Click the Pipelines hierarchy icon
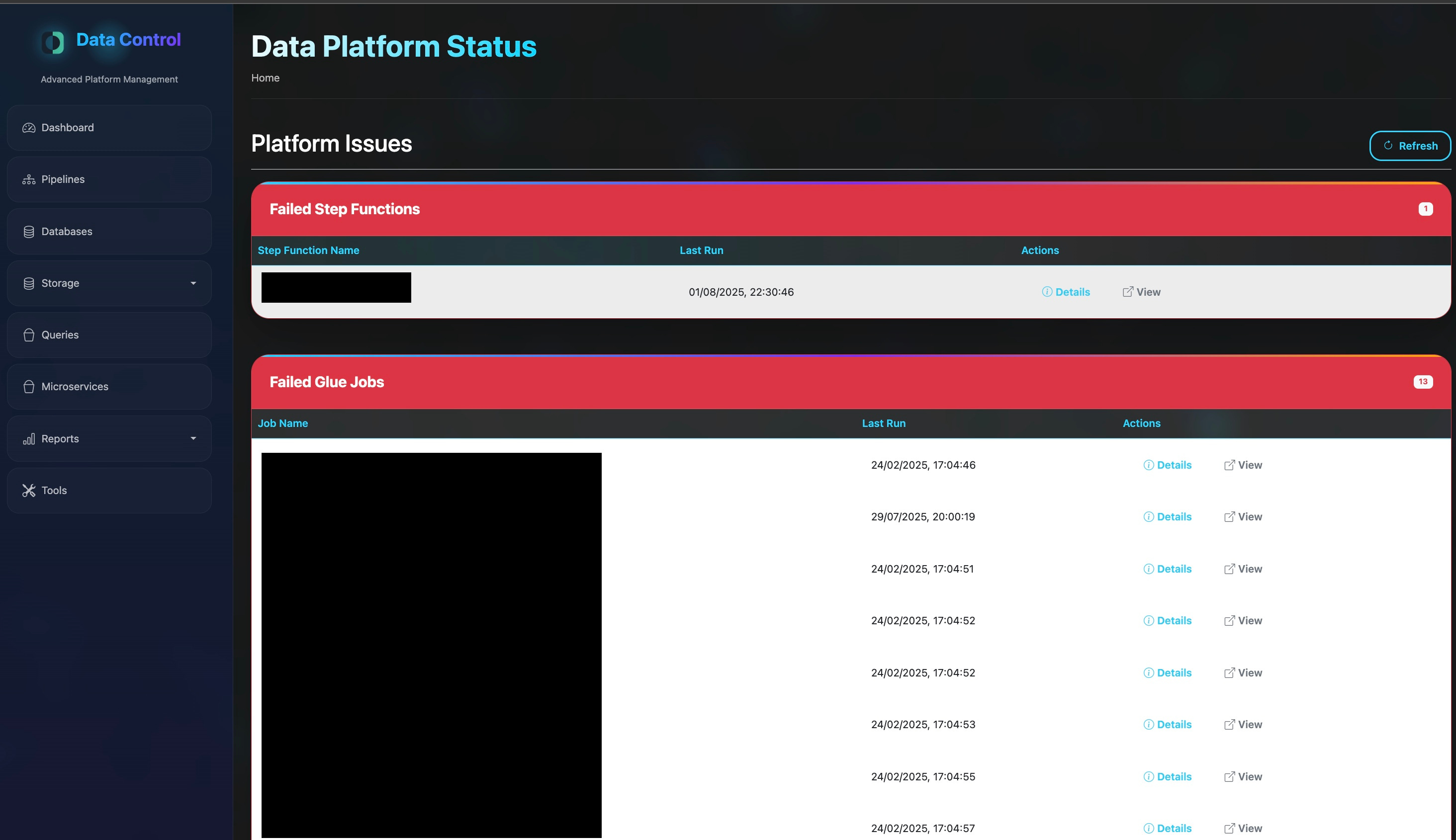This screenshot has width=1456, height=840. pyautogui.click(x=29, y=179)
